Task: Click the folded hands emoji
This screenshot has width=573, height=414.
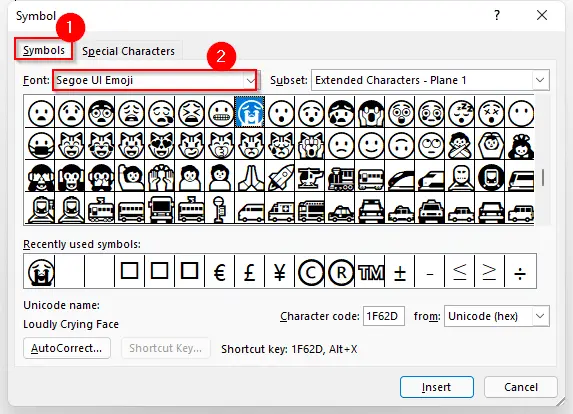Action: pyautogui.click(x=251, y=177)
